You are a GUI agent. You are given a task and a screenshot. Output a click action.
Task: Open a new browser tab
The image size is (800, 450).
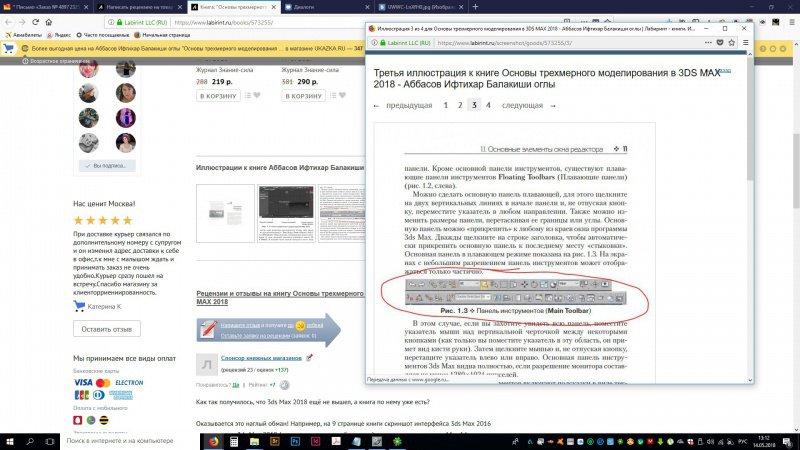click(475, 7)
